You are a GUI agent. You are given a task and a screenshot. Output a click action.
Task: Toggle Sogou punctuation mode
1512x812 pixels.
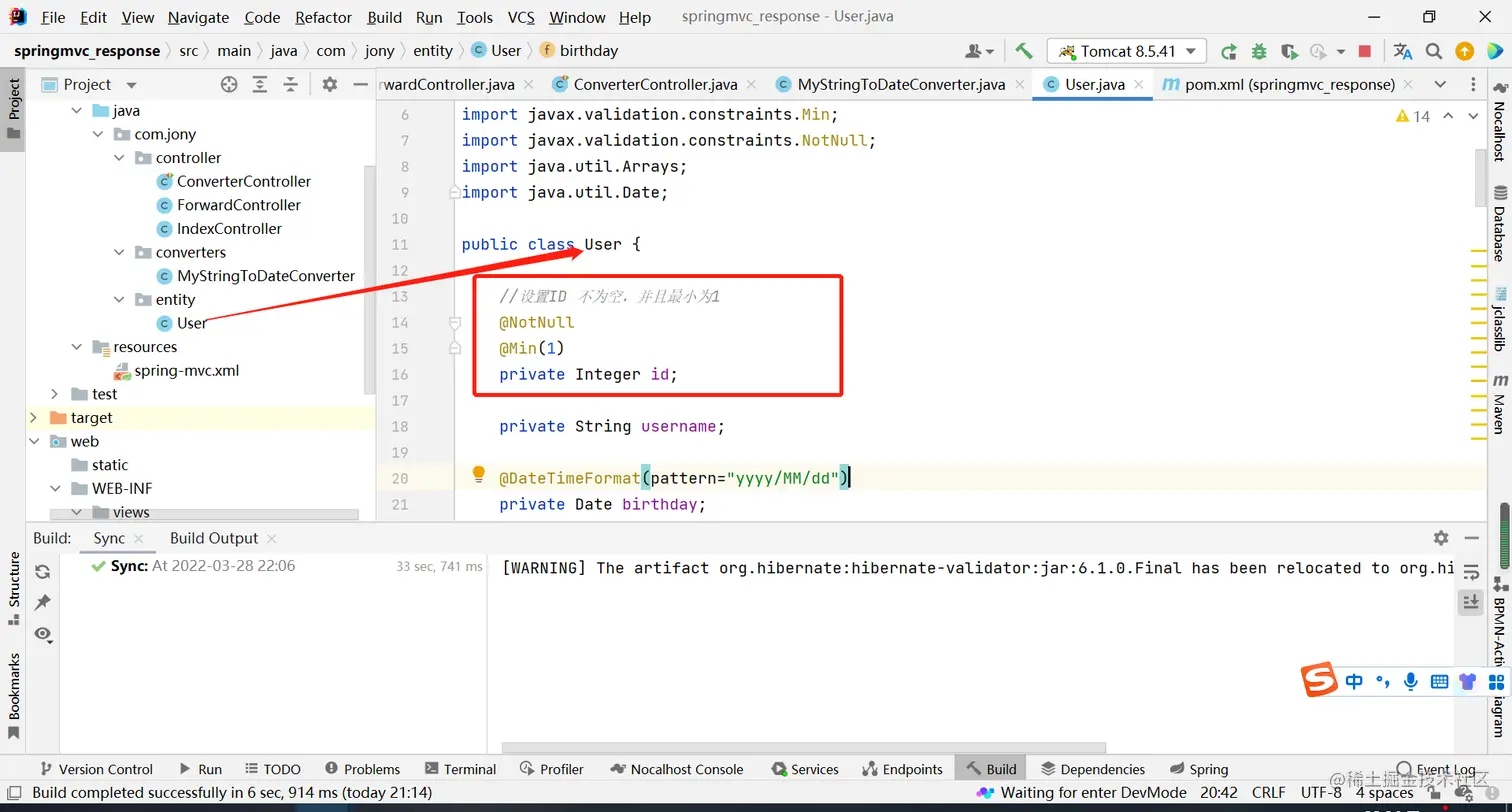[x=1383, y=682]
